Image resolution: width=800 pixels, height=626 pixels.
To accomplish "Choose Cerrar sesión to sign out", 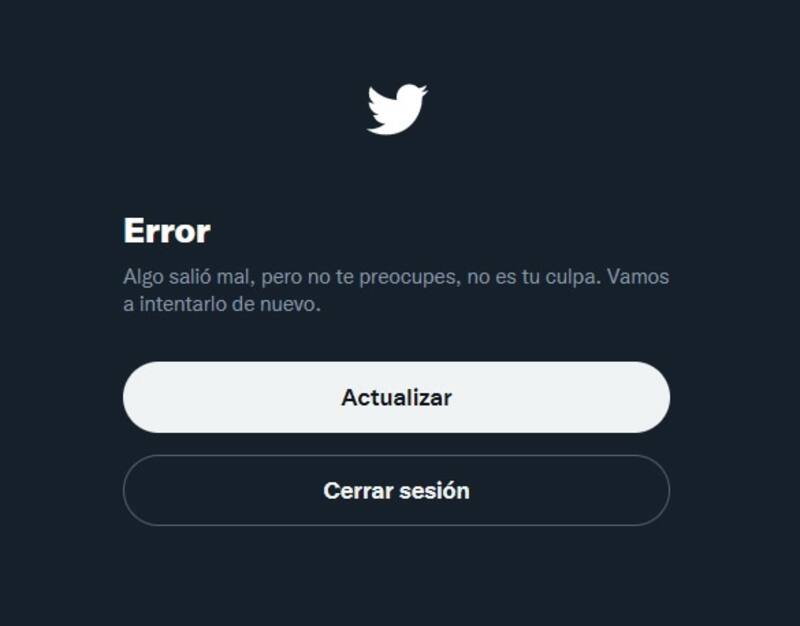I will click(x=396, y=490).
